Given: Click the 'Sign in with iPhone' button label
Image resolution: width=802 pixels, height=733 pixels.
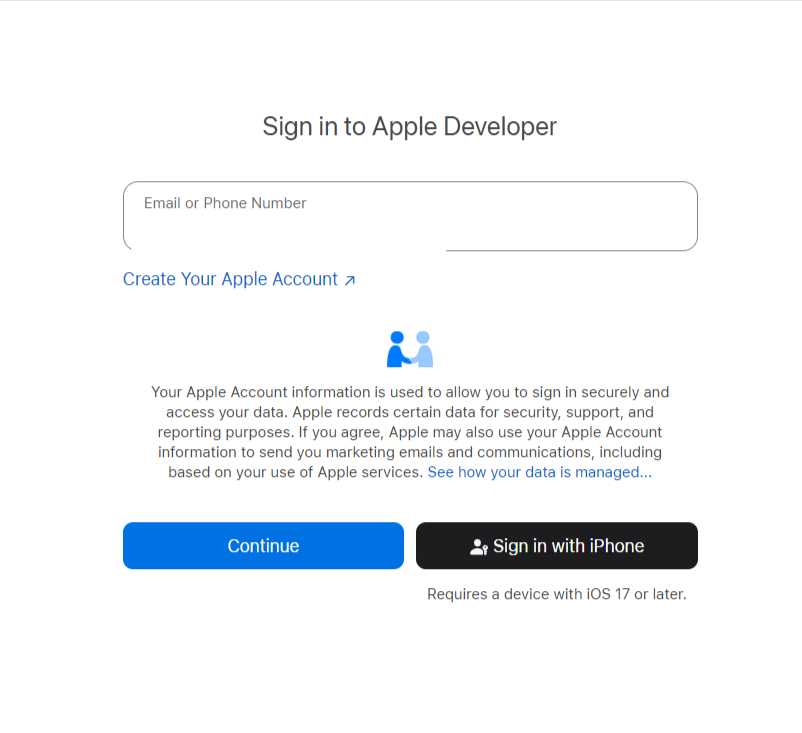Looking at the screenshot, I should click(568, 546).
